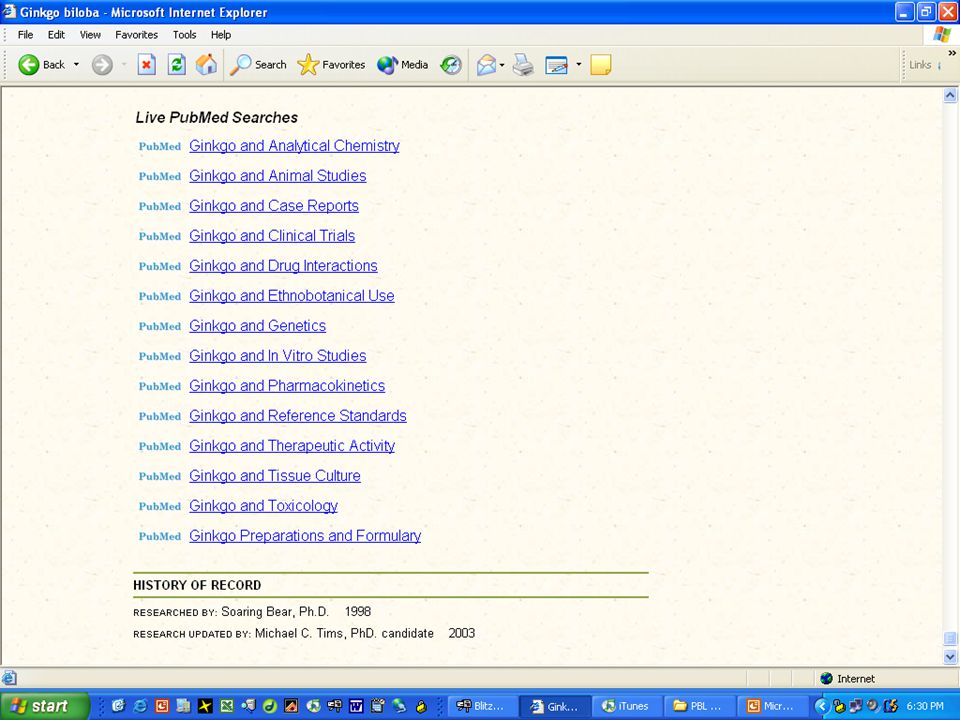Screen dimensions: 960x720
Task: Expand hidden system tray icons arrow
Action: [x=822, y=707]
